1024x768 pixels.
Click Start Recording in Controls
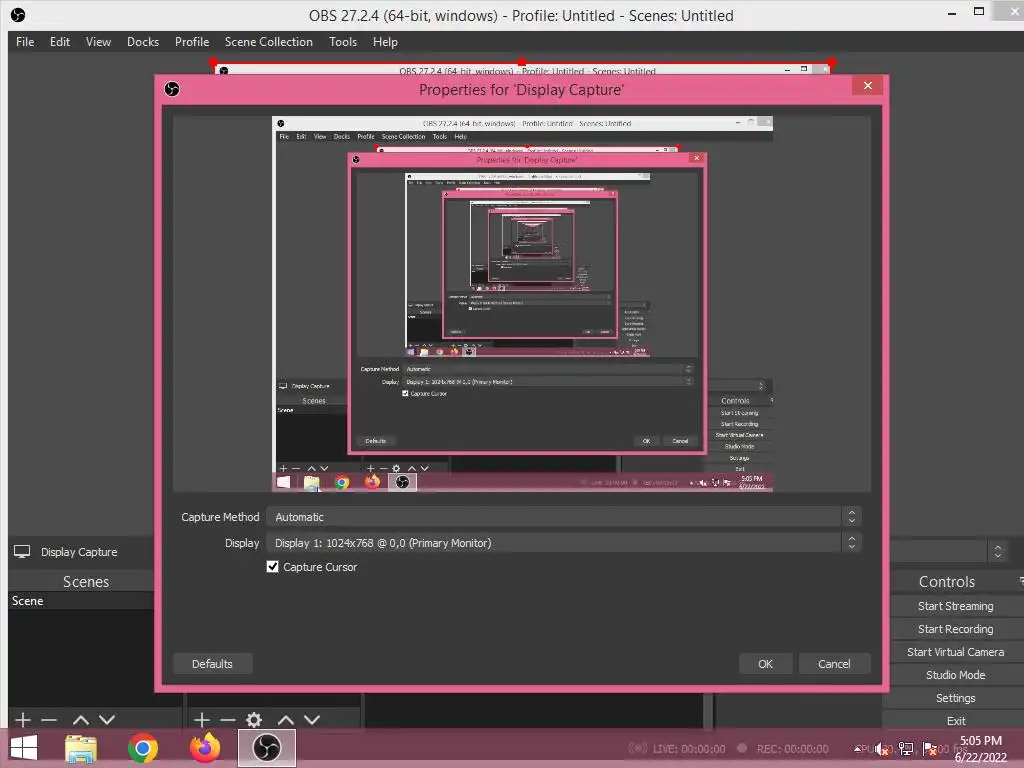(955, 629)
